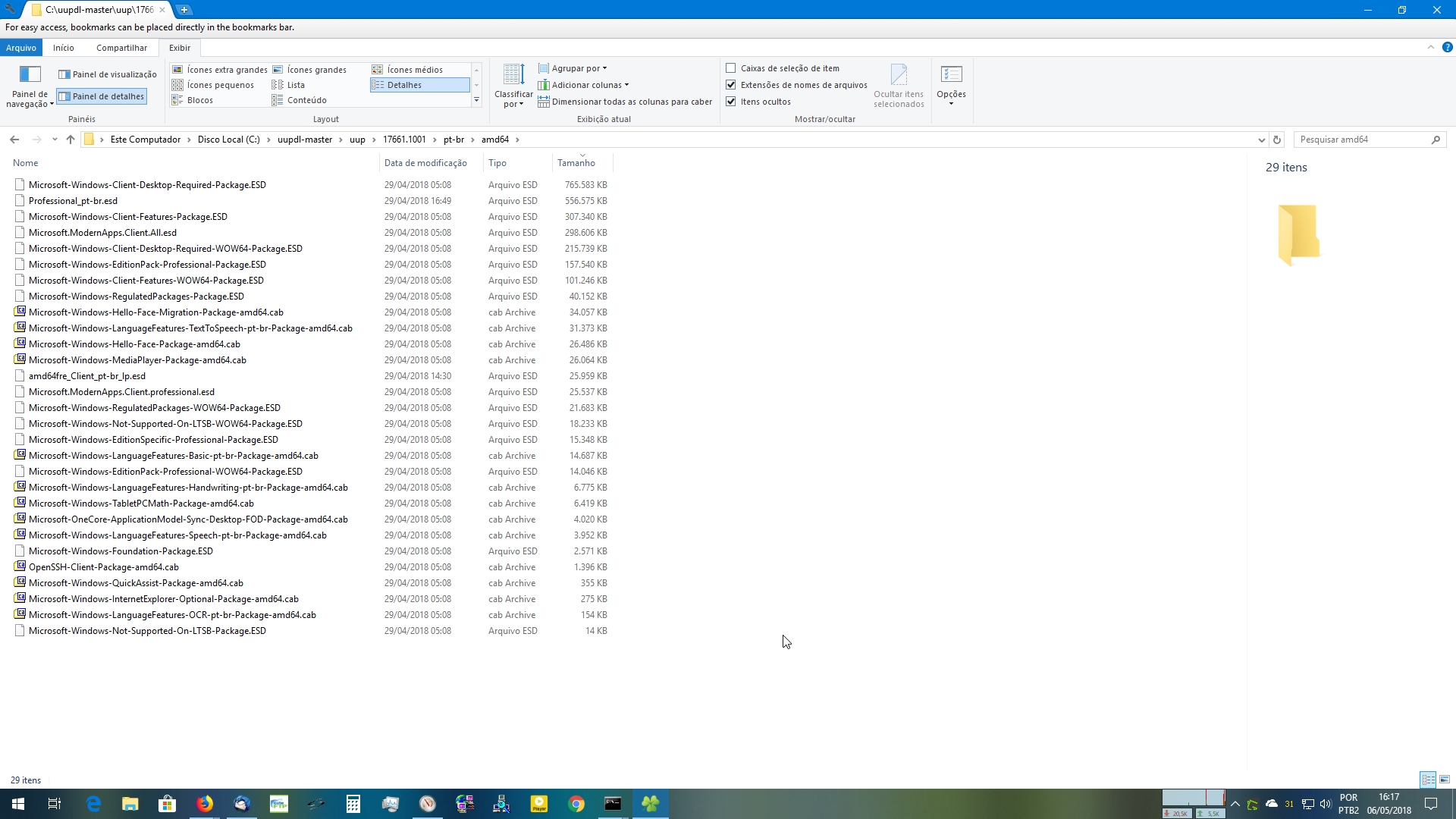Open the Classificar por menu
1456x819 pixels.
click(513, 85)
